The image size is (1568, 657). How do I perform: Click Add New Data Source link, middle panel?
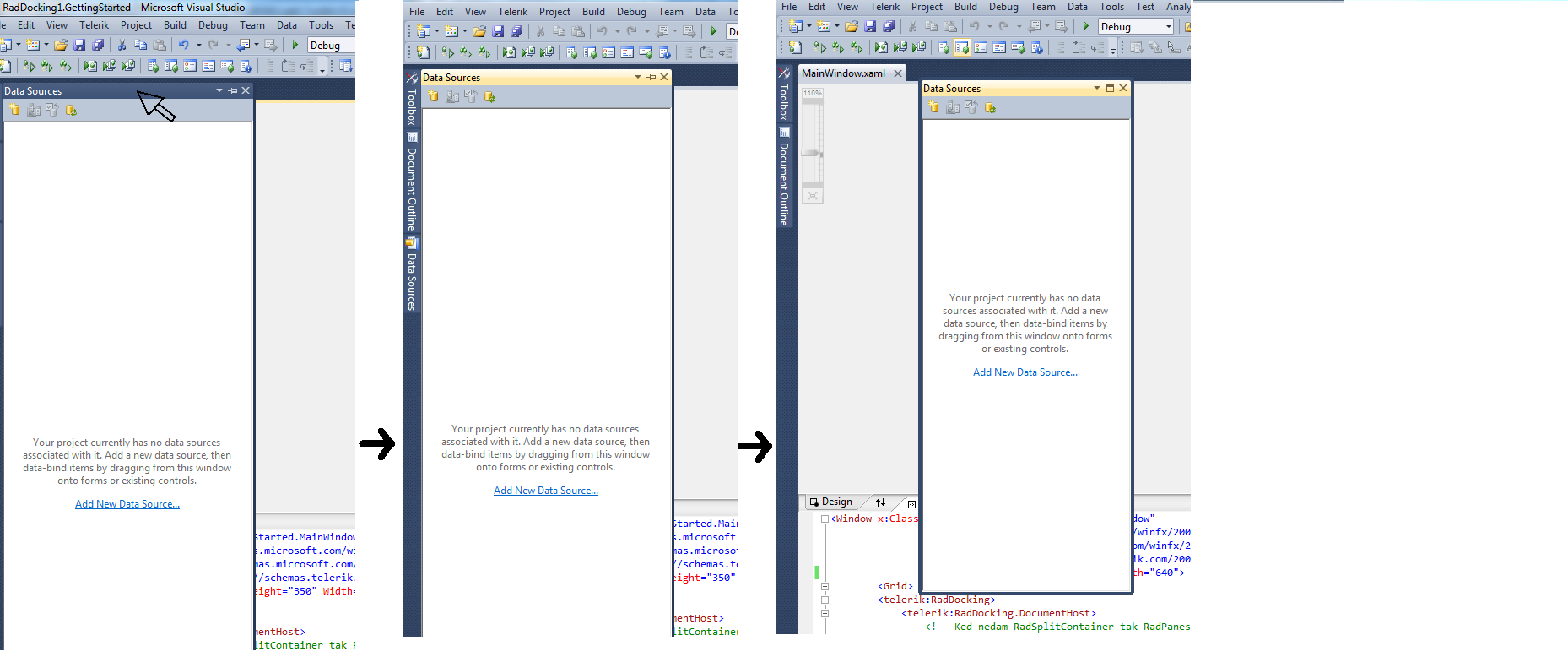click(546, 491)
